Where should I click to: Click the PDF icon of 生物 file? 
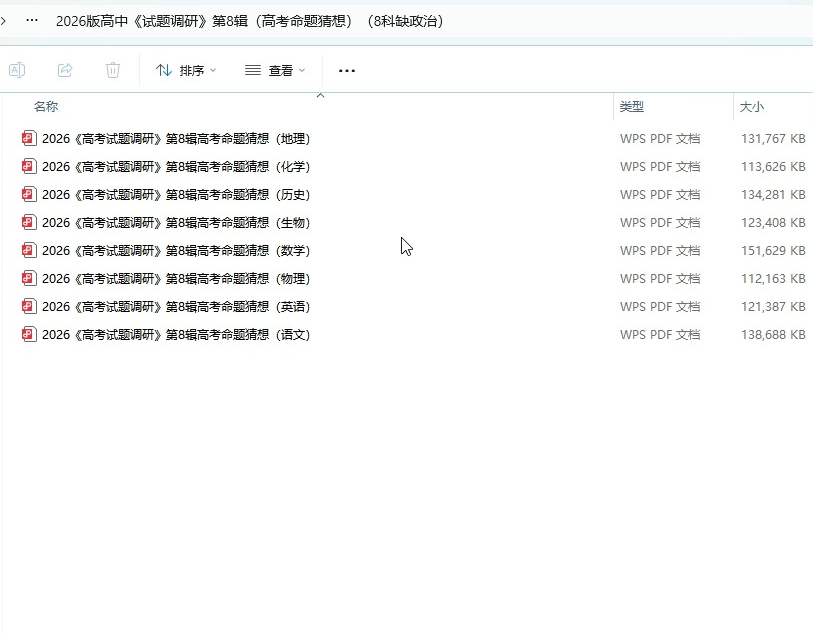[29, 223]
